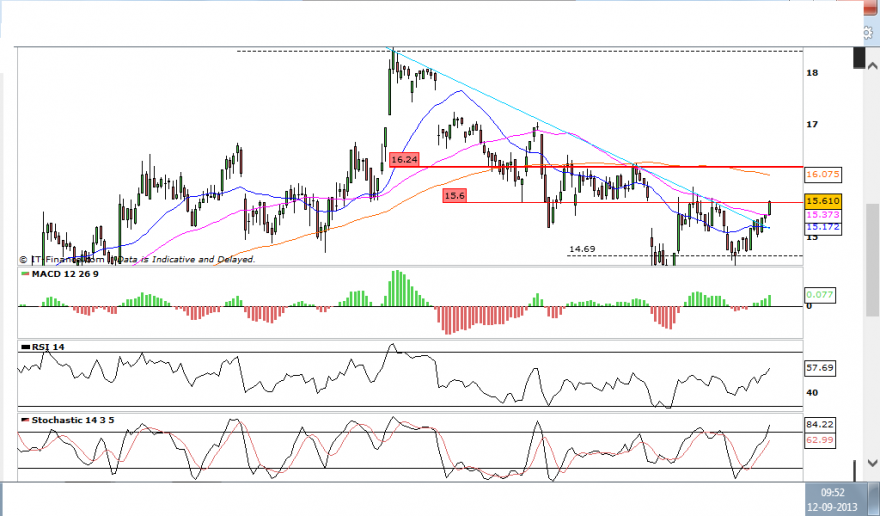Screen dimensions: 880x516
Task: Click the price axis label 17
Action: (x=812, y=124)
